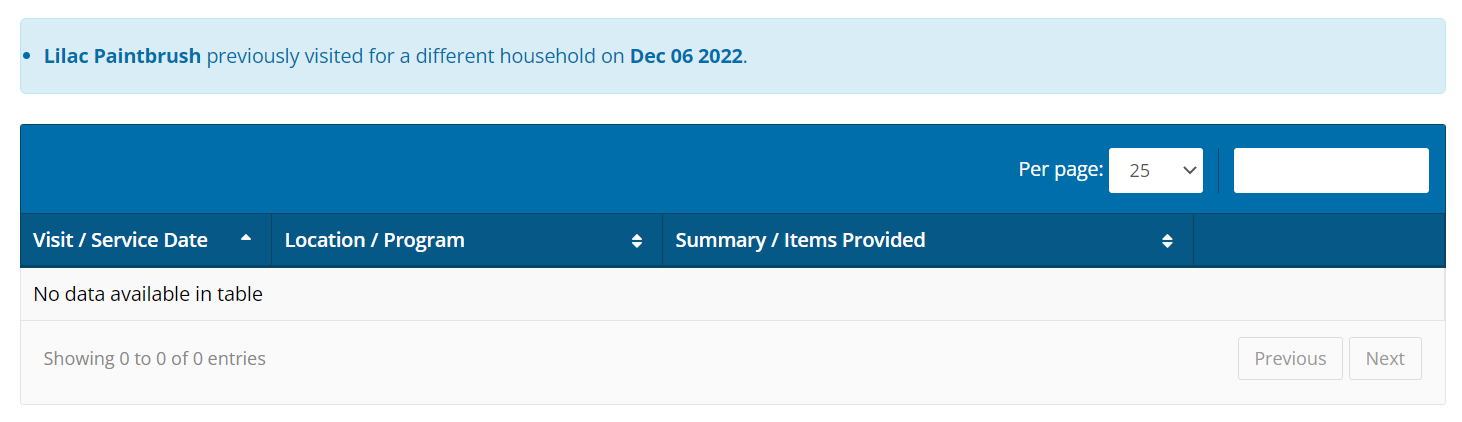Click the bullet point before Lilac Paintbrush
The width and height of the screenshot is (1462, 422).
click(x=27, y=57)
